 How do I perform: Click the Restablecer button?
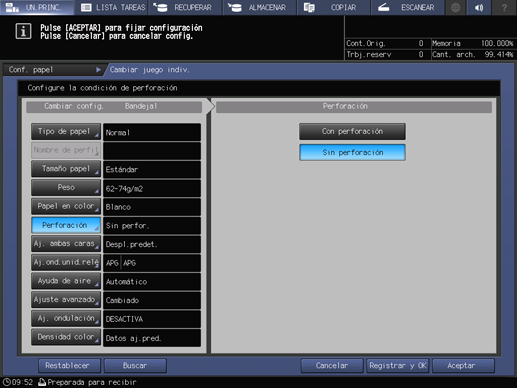pyautogui.click(x=69, y=366)
